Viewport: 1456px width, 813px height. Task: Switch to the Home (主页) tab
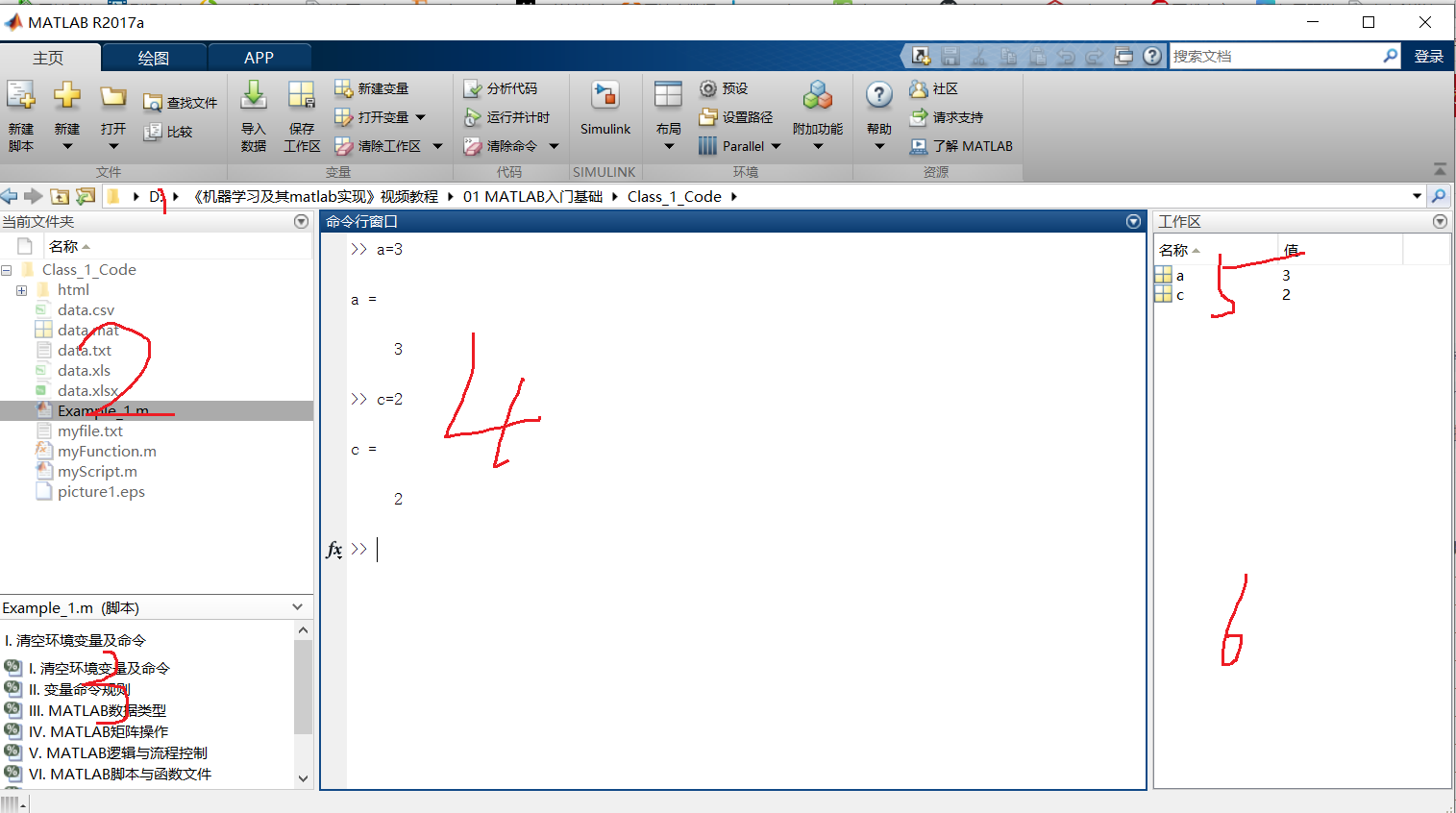(x=48, y=58)
